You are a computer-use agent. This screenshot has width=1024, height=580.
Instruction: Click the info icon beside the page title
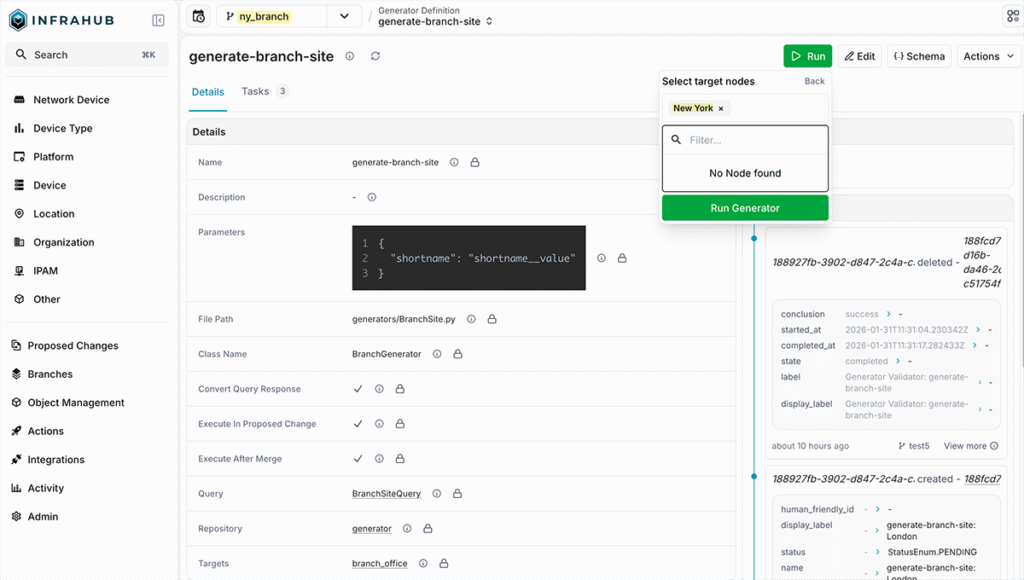click(x=349, y=57)
